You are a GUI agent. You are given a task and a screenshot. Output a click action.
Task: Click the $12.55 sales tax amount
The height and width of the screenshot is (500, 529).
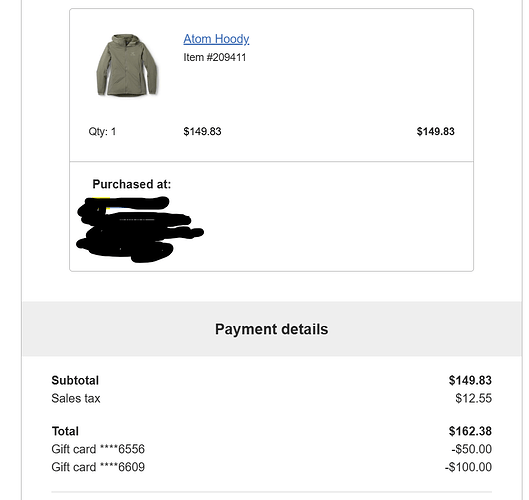[x=473, y=398]
